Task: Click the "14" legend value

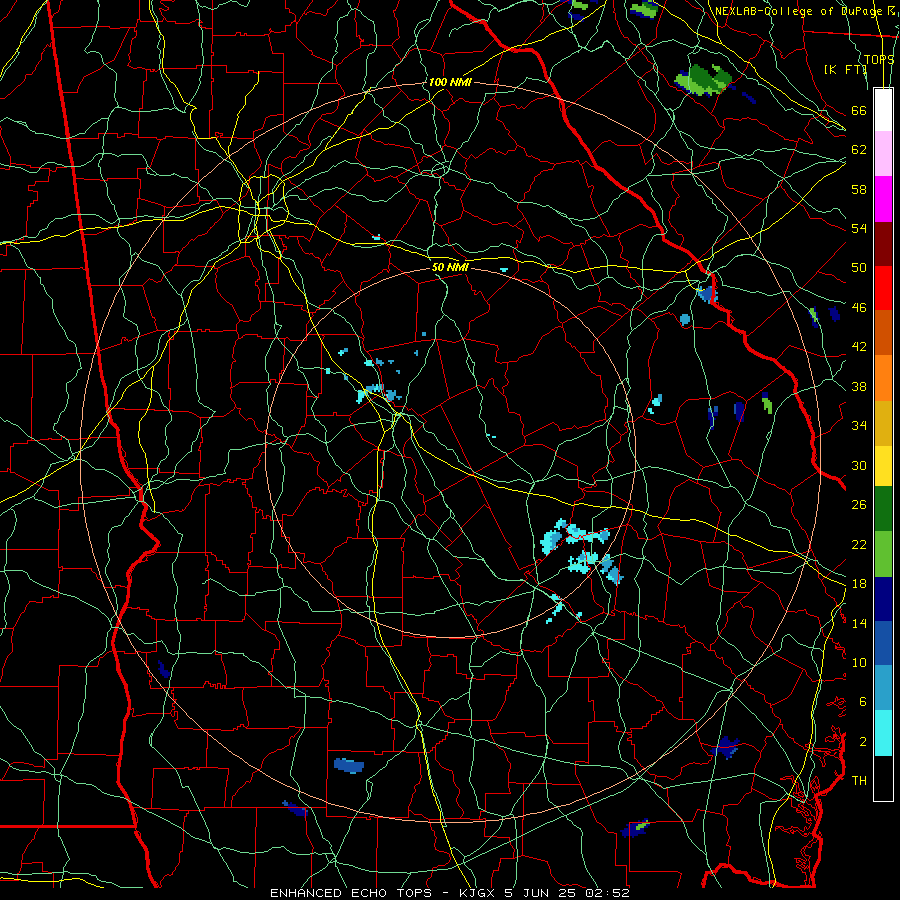Action: (859, 623)
